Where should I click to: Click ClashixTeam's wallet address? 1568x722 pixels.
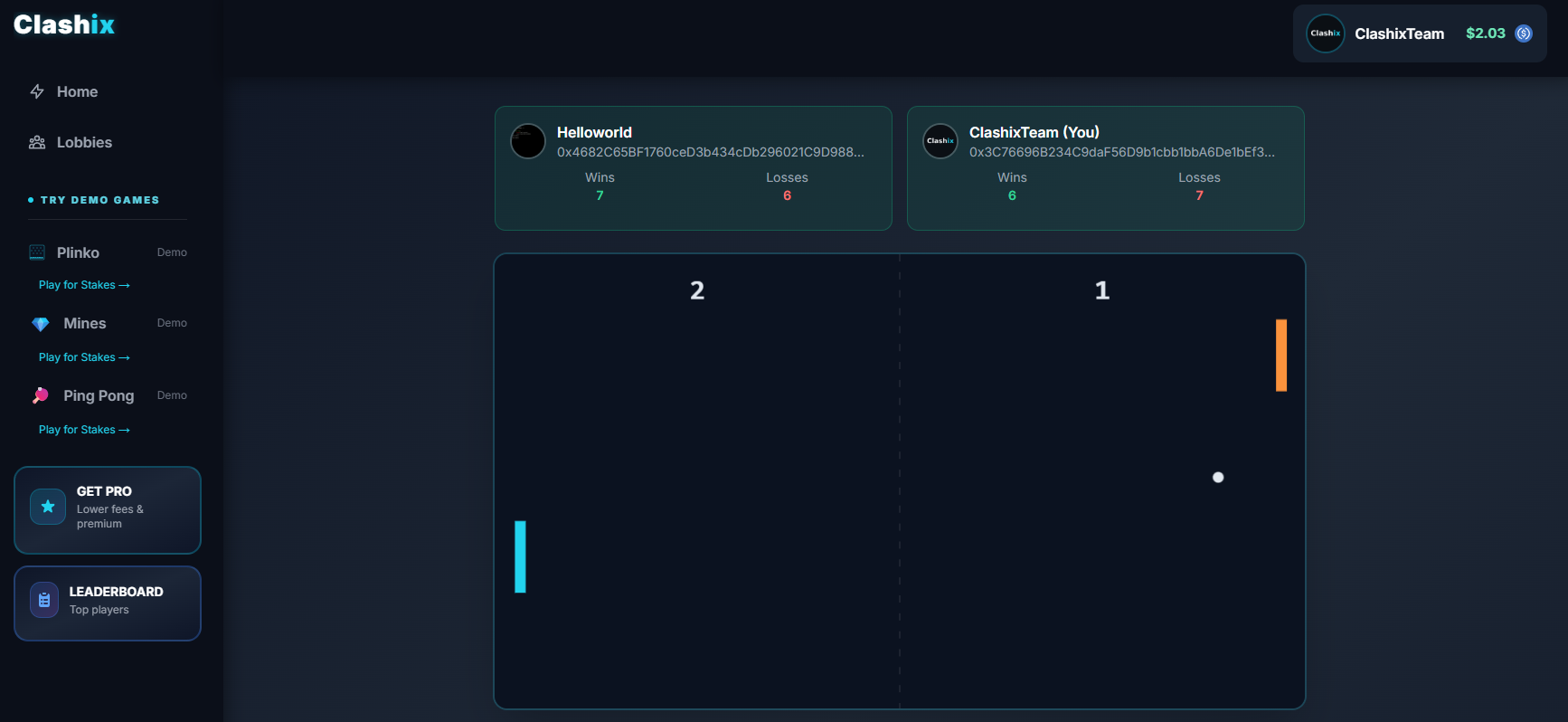pos(1122,152)
